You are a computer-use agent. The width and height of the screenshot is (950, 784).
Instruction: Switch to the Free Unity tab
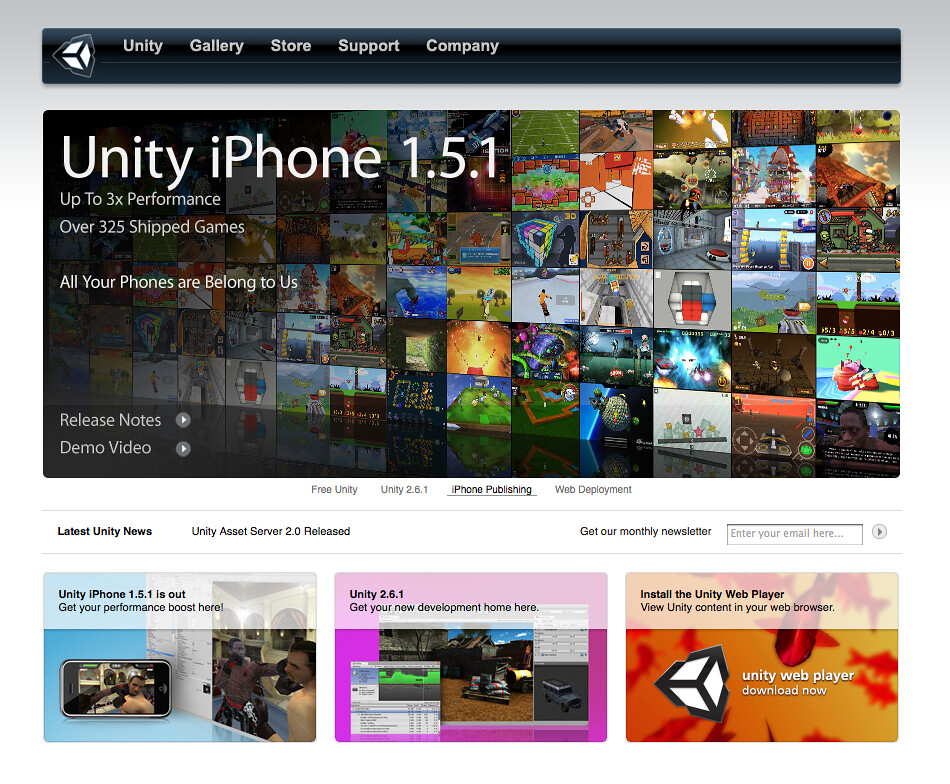tap(334, 490)
